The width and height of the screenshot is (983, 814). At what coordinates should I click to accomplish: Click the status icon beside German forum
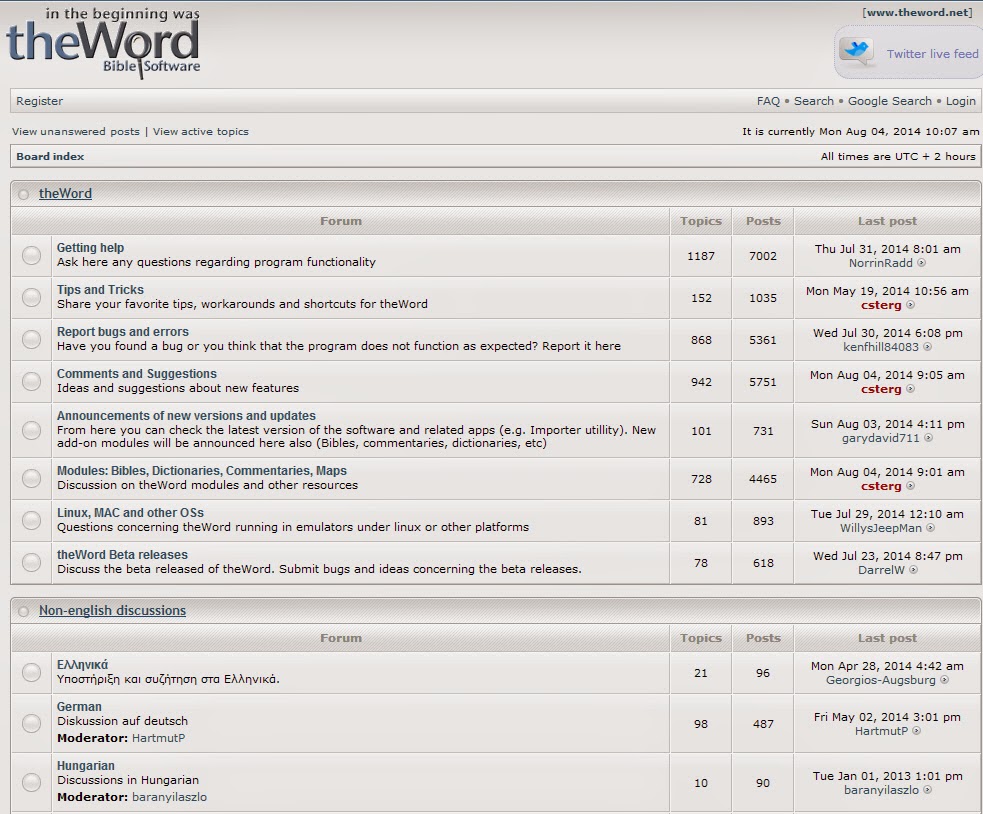pos(31,723)
